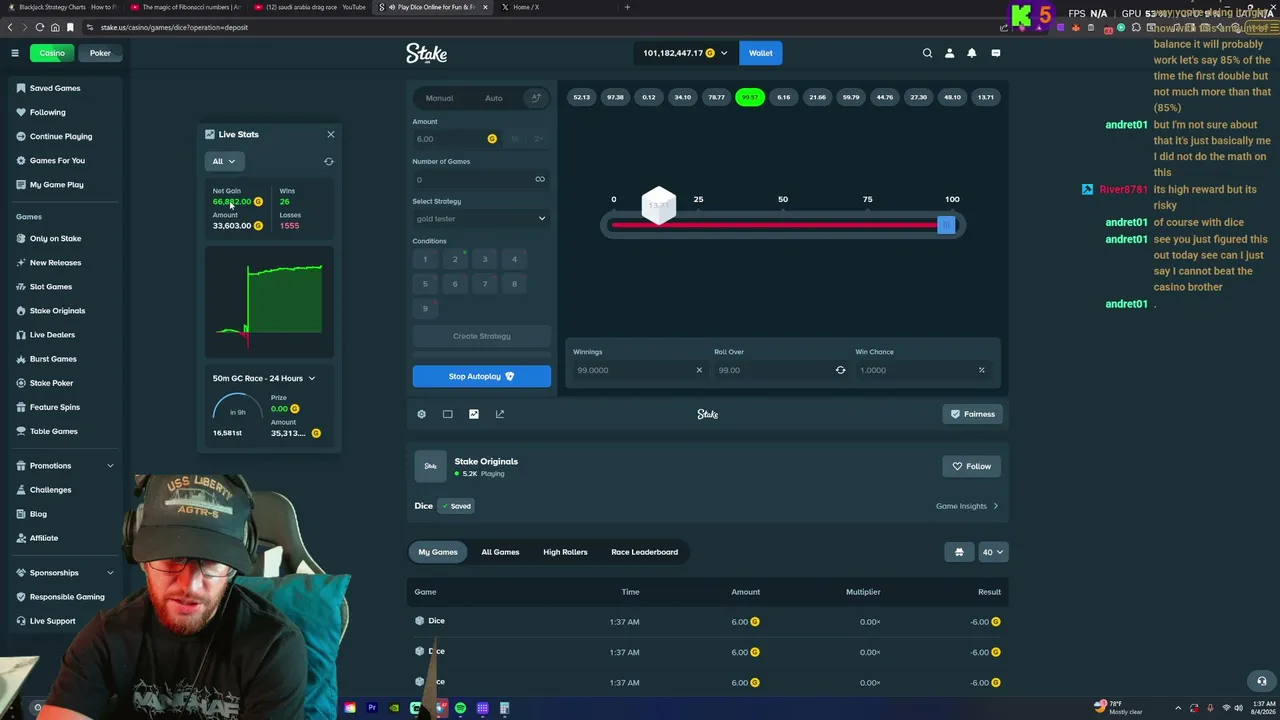Image resolution: width=1280 pixels, height=720 pixels.
Task: Open Stake Originals in sidebar
Action: (57, 311)
